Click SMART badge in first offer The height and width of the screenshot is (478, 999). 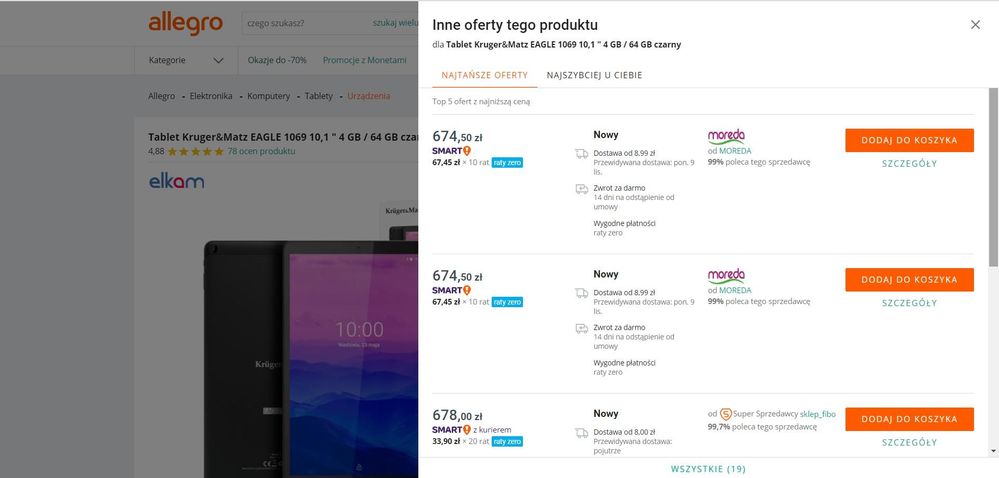pos(451,151)
